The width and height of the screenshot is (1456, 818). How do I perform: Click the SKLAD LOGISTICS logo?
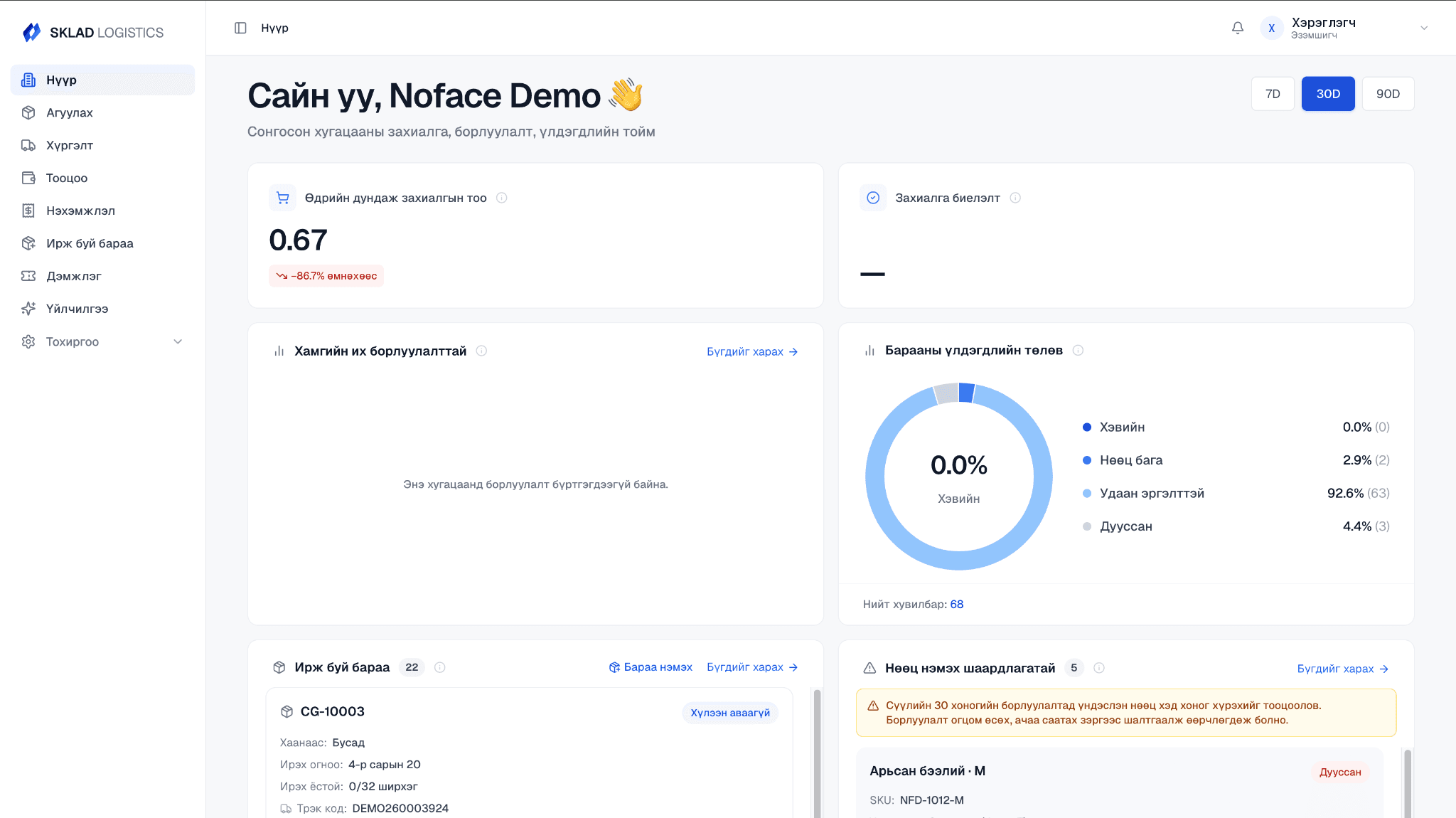93,32
